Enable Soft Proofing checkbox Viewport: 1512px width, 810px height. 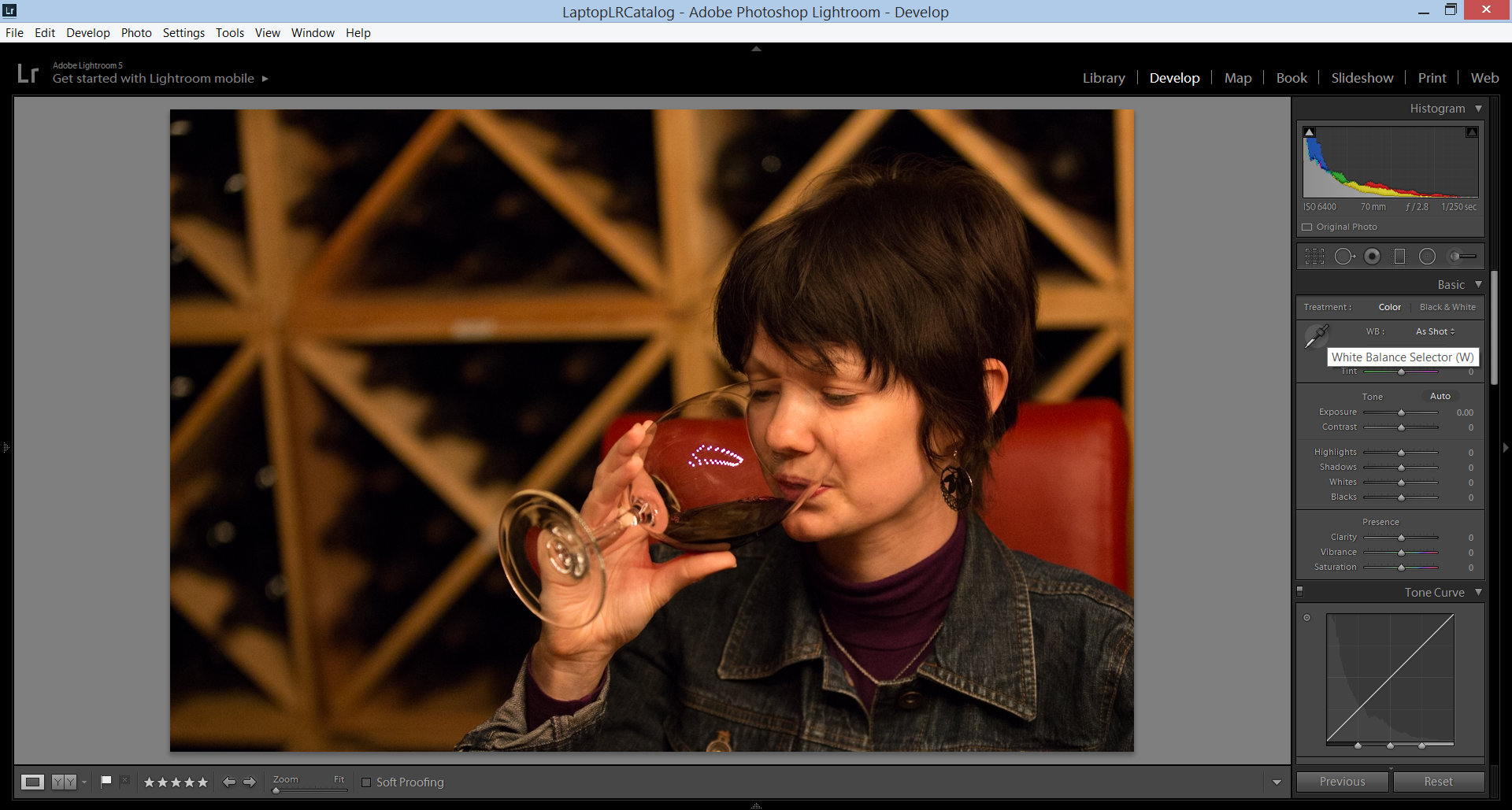366,782
